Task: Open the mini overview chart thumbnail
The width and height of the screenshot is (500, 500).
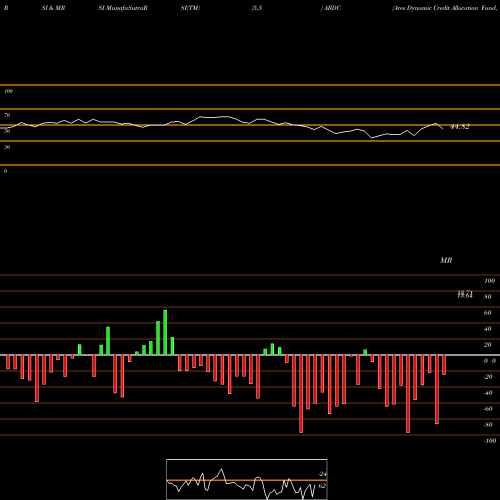Action: tap(247, 479)
